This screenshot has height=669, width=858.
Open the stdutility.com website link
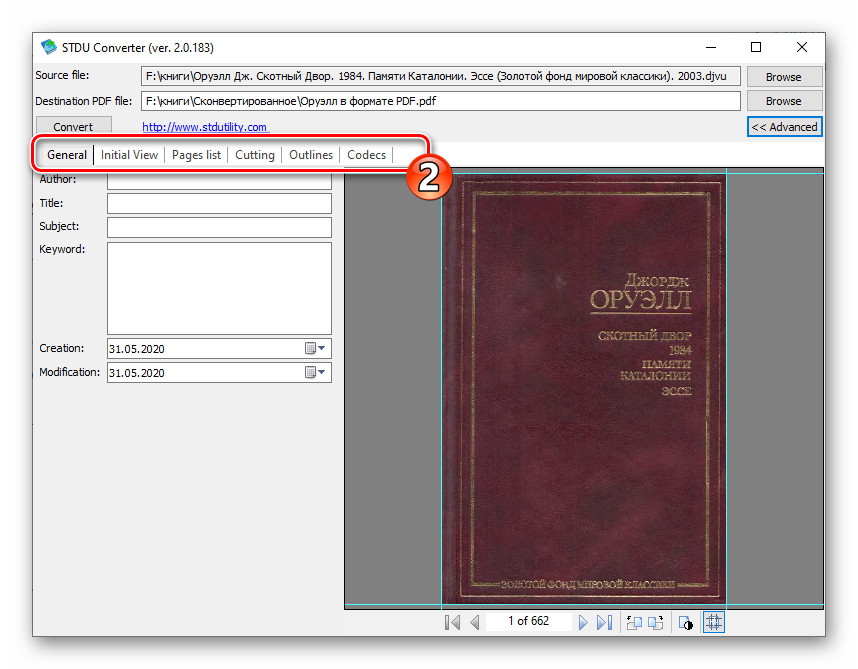pos(204,127)
